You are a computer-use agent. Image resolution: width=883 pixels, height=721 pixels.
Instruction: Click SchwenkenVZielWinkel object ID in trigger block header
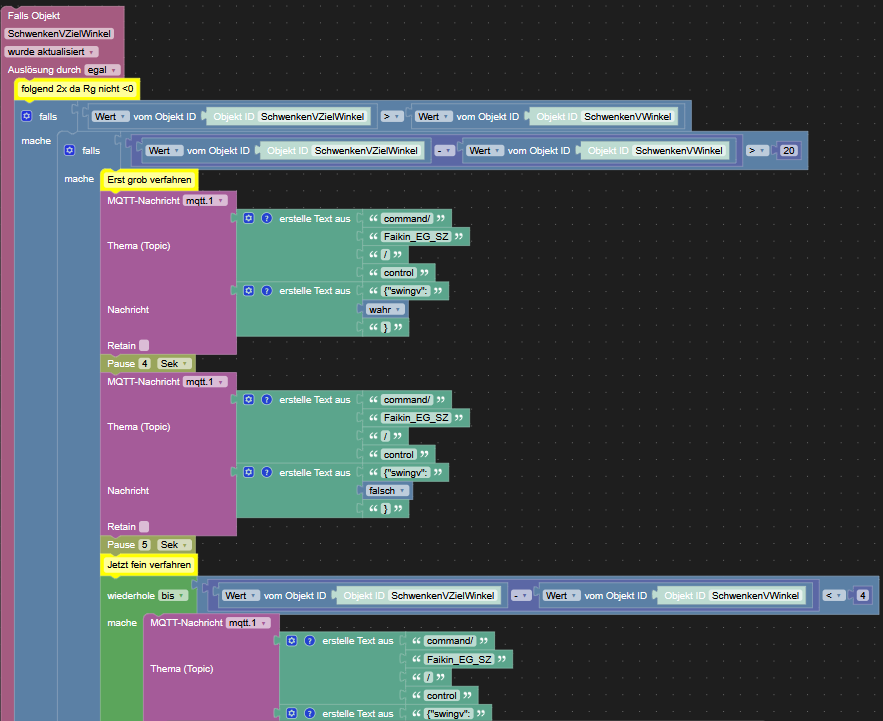pos(58,33)
